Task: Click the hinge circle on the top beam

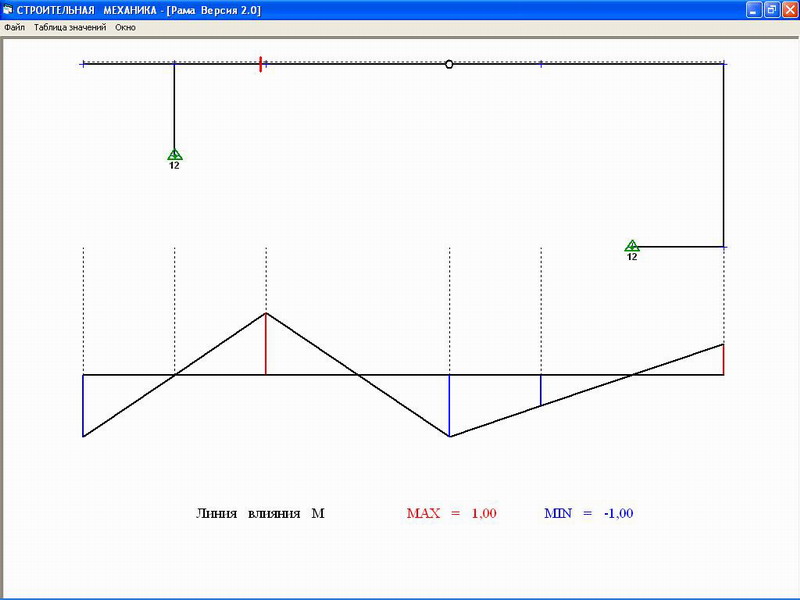Action: [x=449, y=64]
